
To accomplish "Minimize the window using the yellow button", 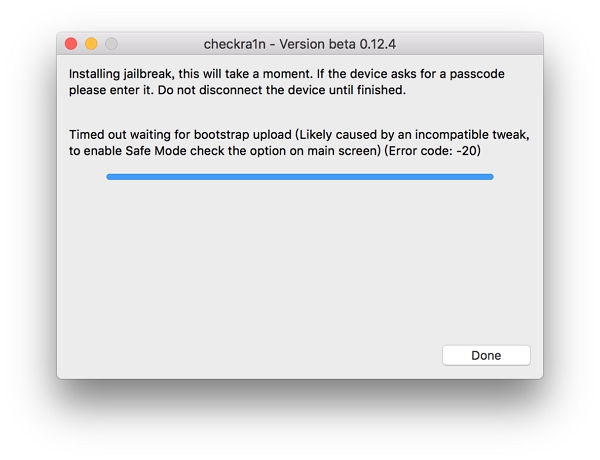I will [x=91, y=44].
